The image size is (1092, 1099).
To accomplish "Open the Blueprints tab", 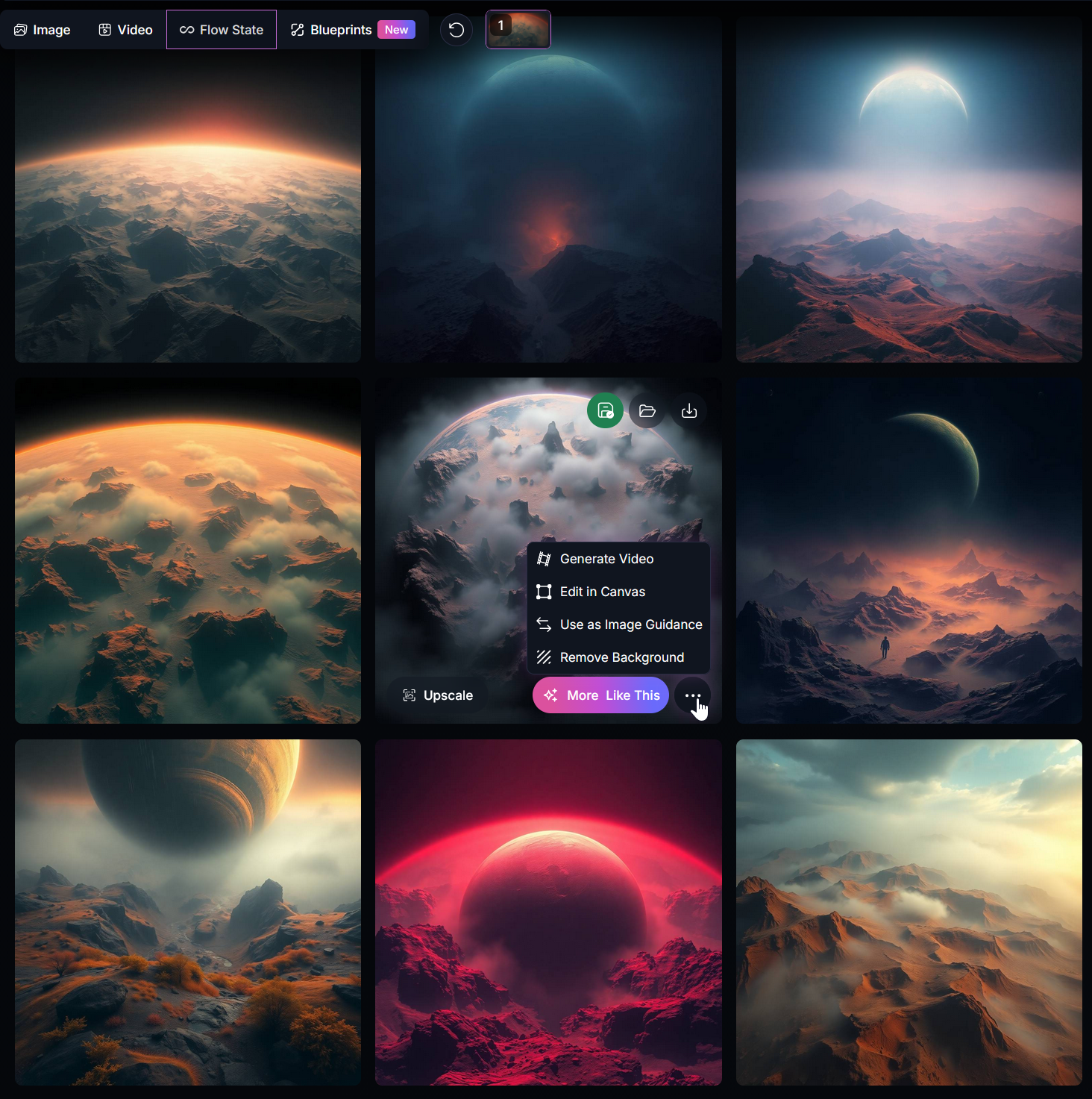I will pyautogui.click(x=352, y=30).
